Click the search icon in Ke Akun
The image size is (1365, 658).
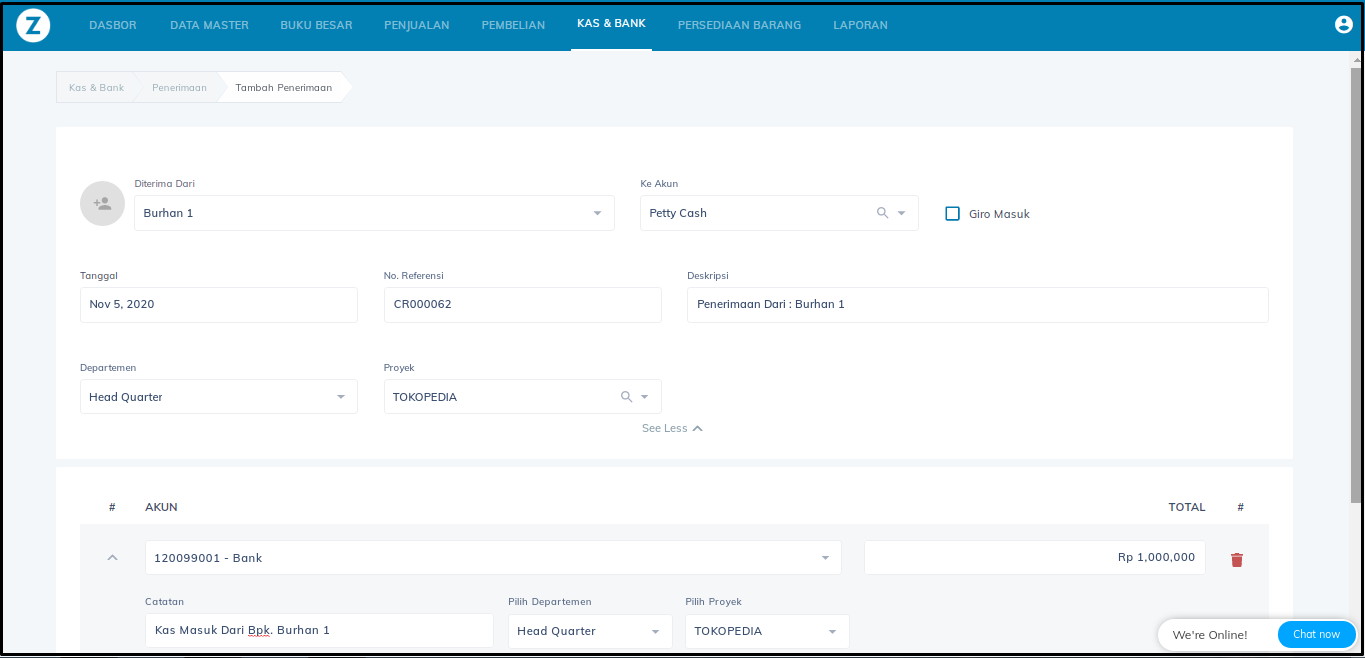[882, 213]
